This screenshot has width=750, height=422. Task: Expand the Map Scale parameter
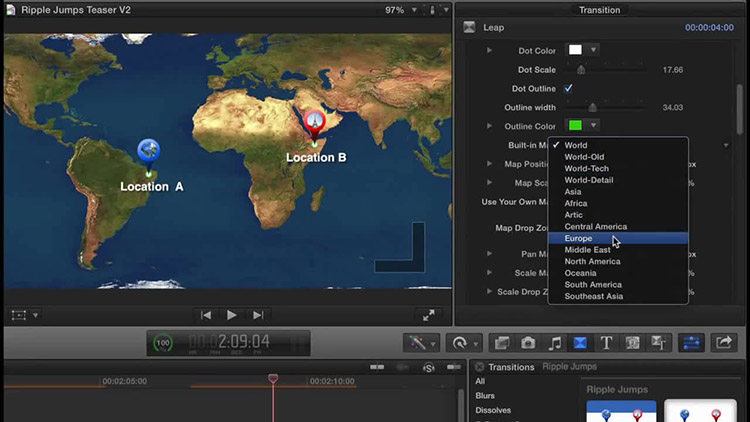(x=489, y=182)
